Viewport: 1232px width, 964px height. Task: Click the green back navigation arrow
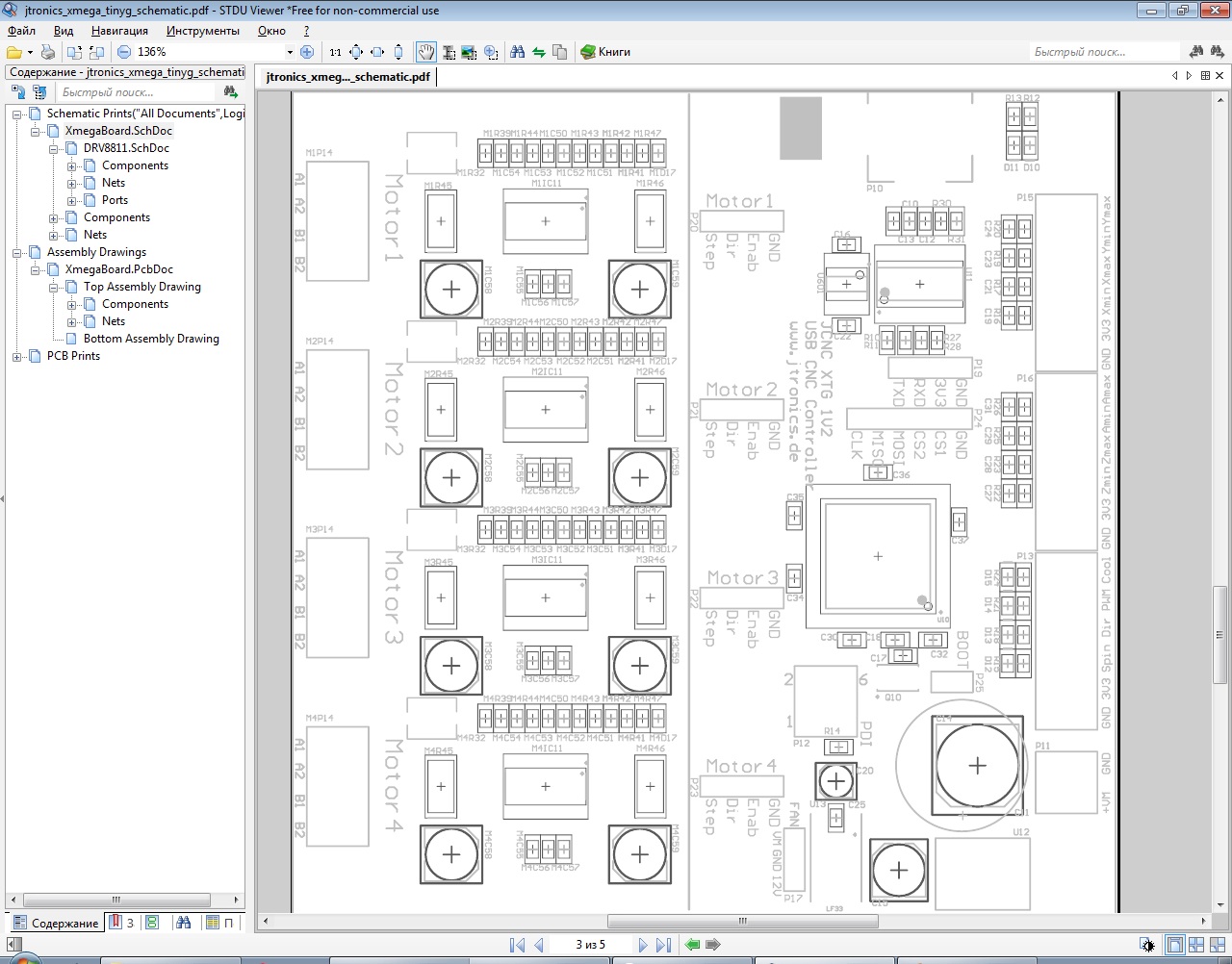pos(692,945)
